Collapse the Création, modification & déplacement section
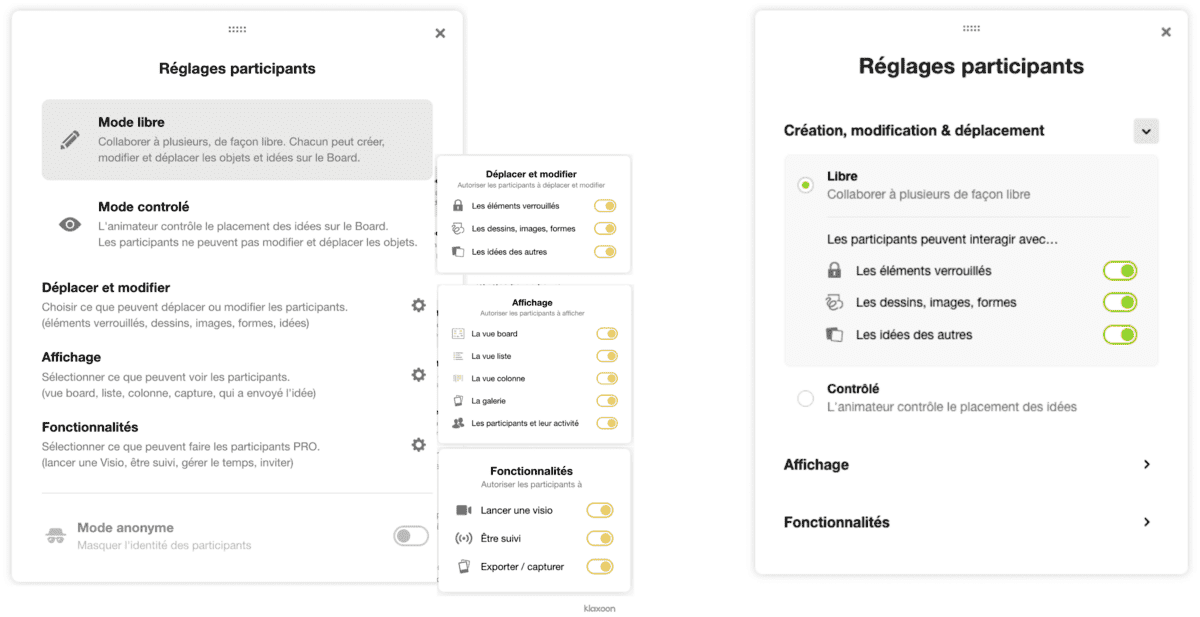The width and height of the screenshot is (1200, 617). 1146,130
